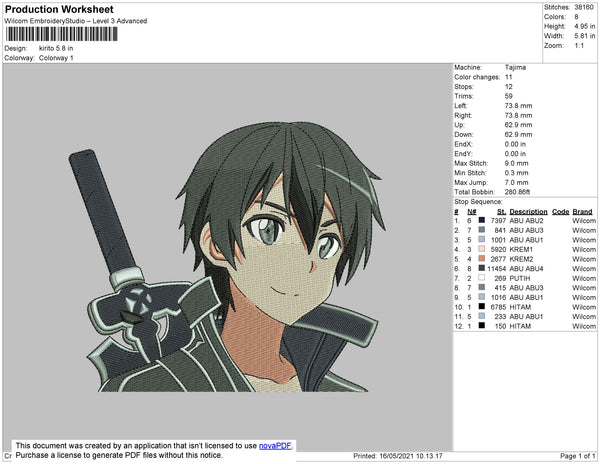This screenshot has width=600, height=464.
Task: Click the St. column header
Action: tap(502, 212)
